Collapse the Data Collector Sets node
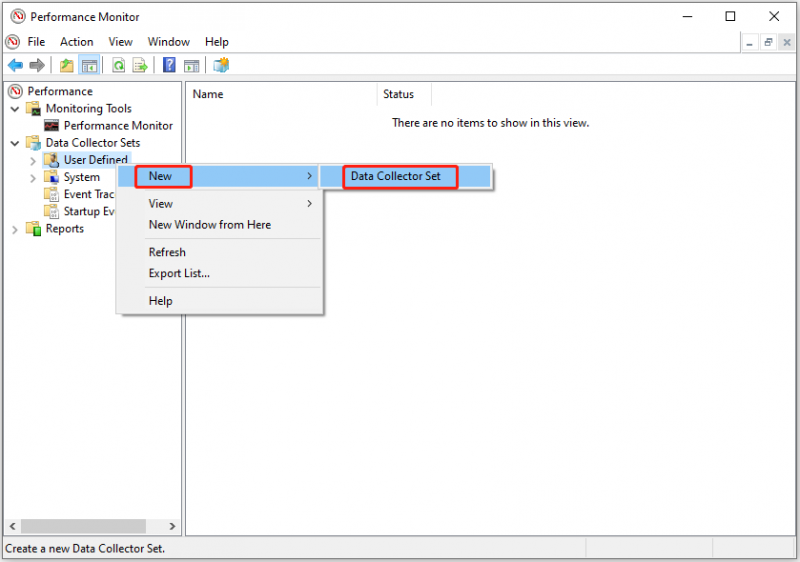This screenshot has height=562, width=800. 15,143
